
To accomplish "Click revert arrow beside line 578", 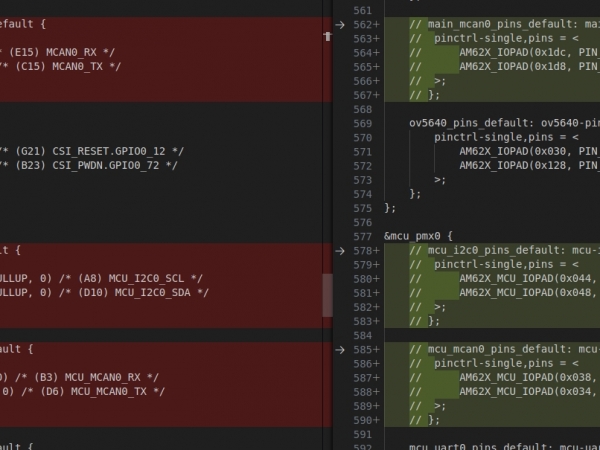I will click(x=341, y=250).
